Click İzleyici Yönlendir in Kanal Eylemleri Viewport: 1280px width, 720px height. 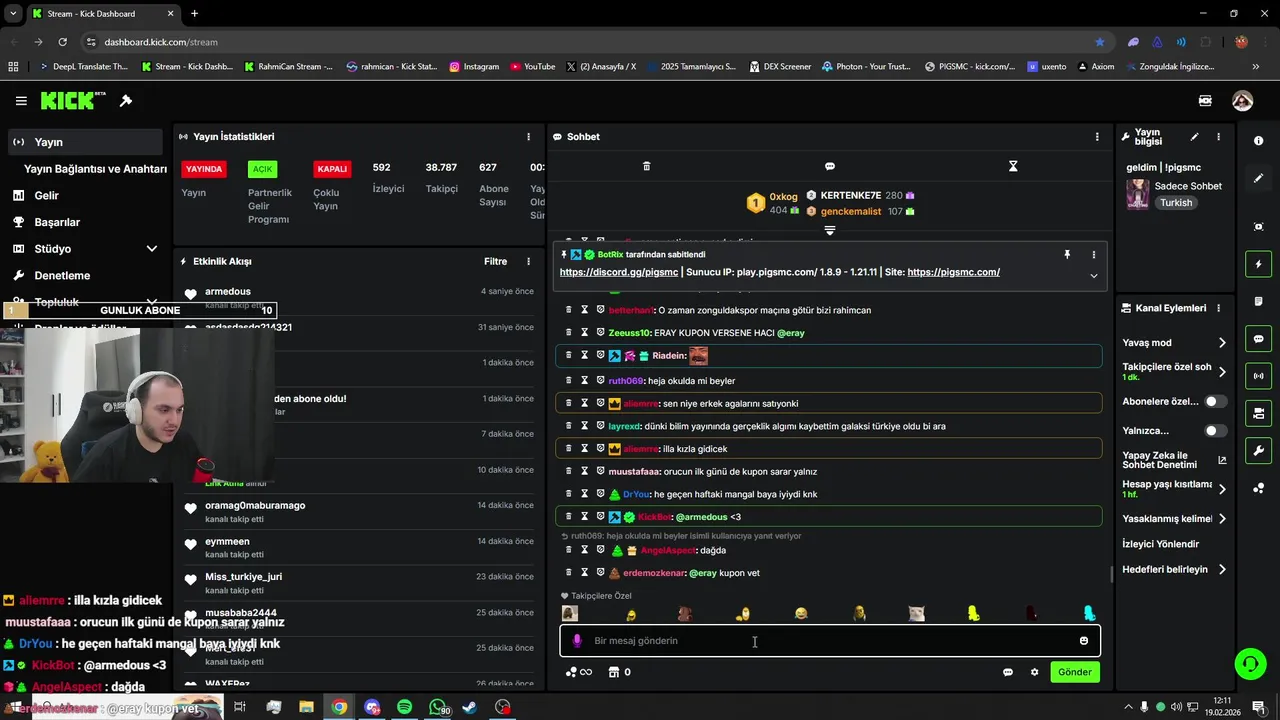point(1160,544)
